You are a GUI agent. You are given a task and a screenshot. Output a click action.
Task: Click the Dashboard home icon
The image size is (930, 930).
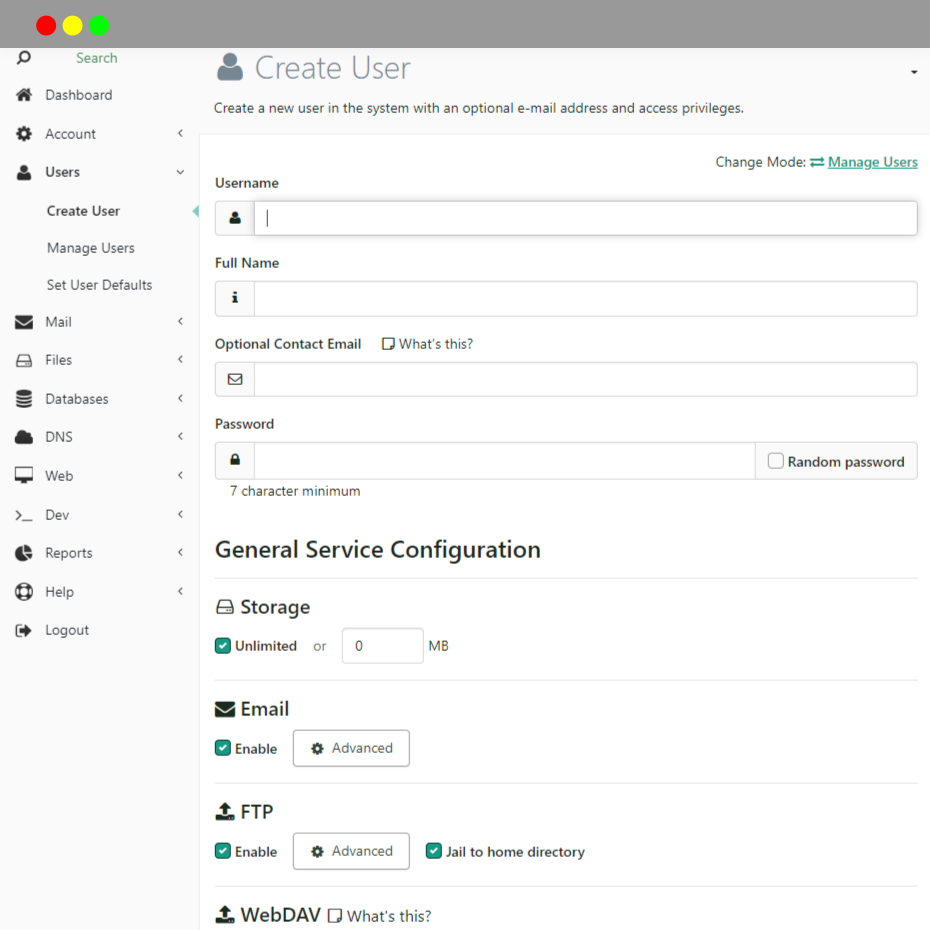tap(24, 95)
